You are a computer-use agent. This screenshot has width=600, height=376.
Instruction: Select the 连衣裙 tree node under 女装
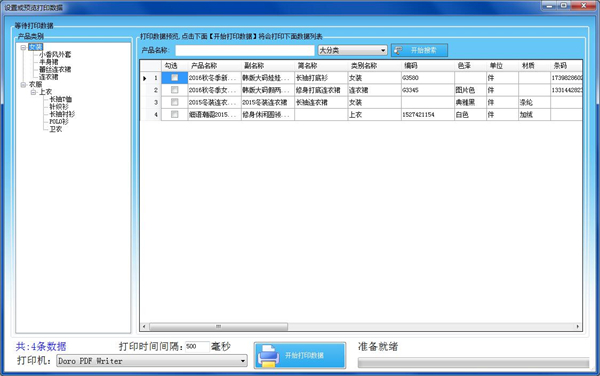click(x=49, y=77)
